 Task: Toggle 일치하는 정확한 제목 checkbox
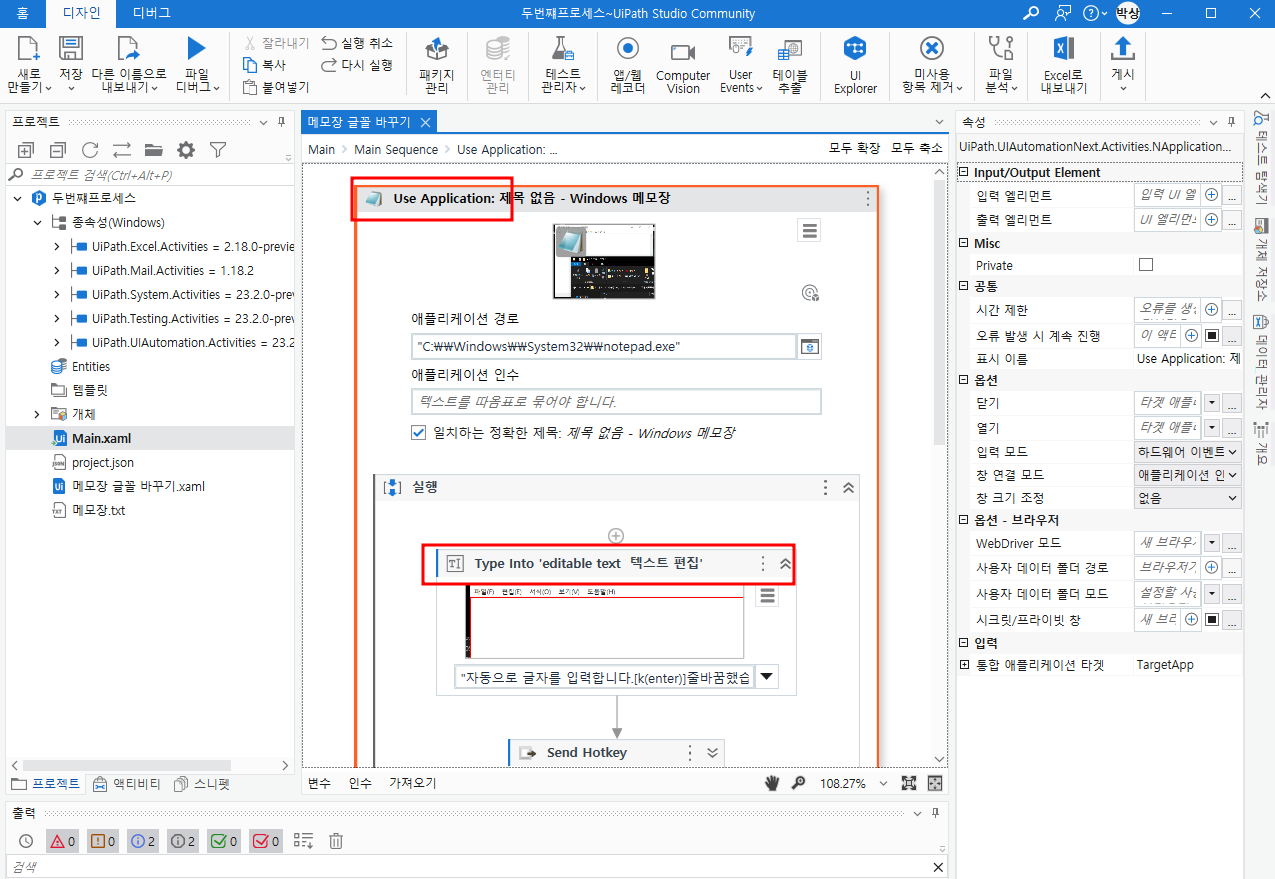pos(419,433)
